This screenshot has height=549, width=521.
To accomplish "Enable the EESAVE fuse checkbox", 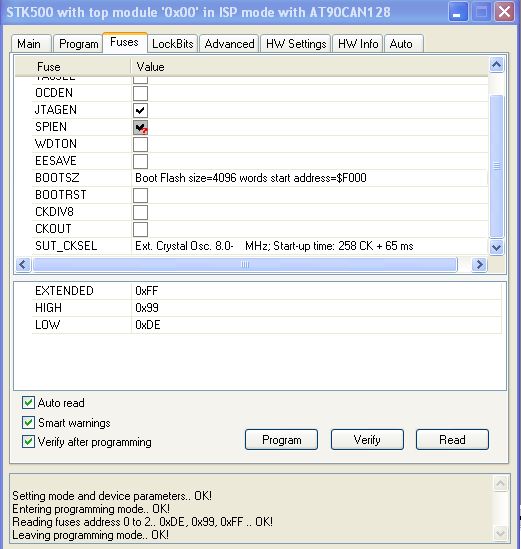I will pos(140,161).
